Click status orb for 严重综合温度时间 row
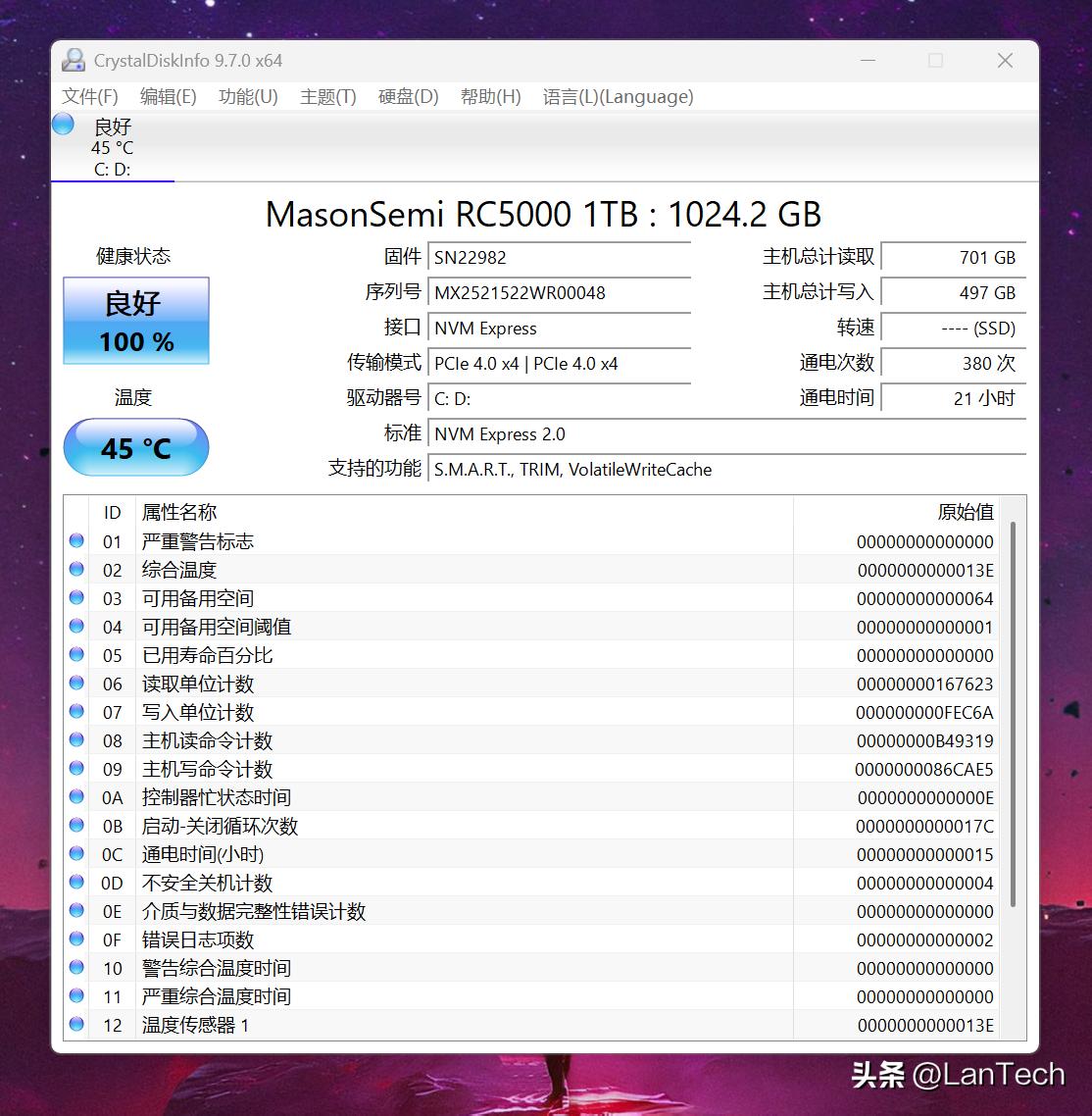This screenshot has width=1092, height=1116. (76, 995)
